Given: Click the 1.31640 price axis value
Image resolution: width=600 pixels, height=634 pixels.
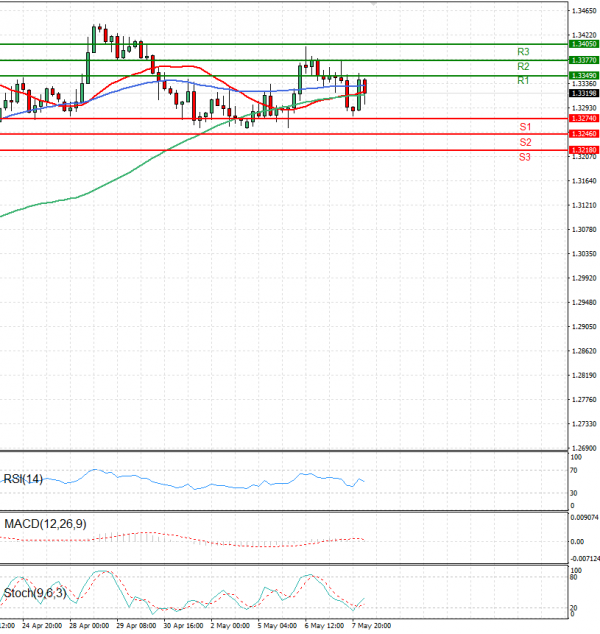Looking at the screenshot, I should (584, 181).
